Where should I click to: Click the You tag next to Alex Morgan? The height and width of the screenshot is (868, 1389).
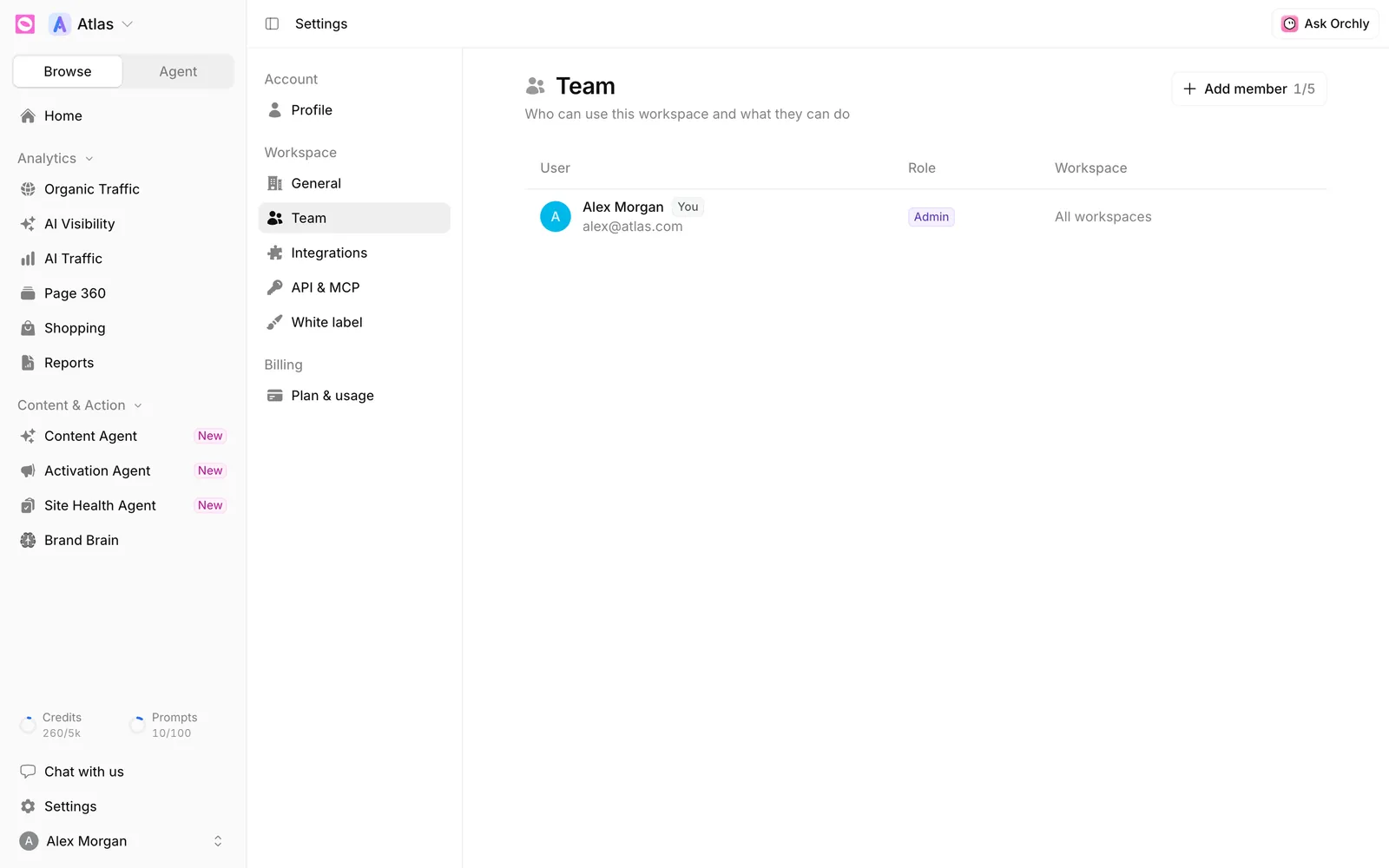point(688,207)
